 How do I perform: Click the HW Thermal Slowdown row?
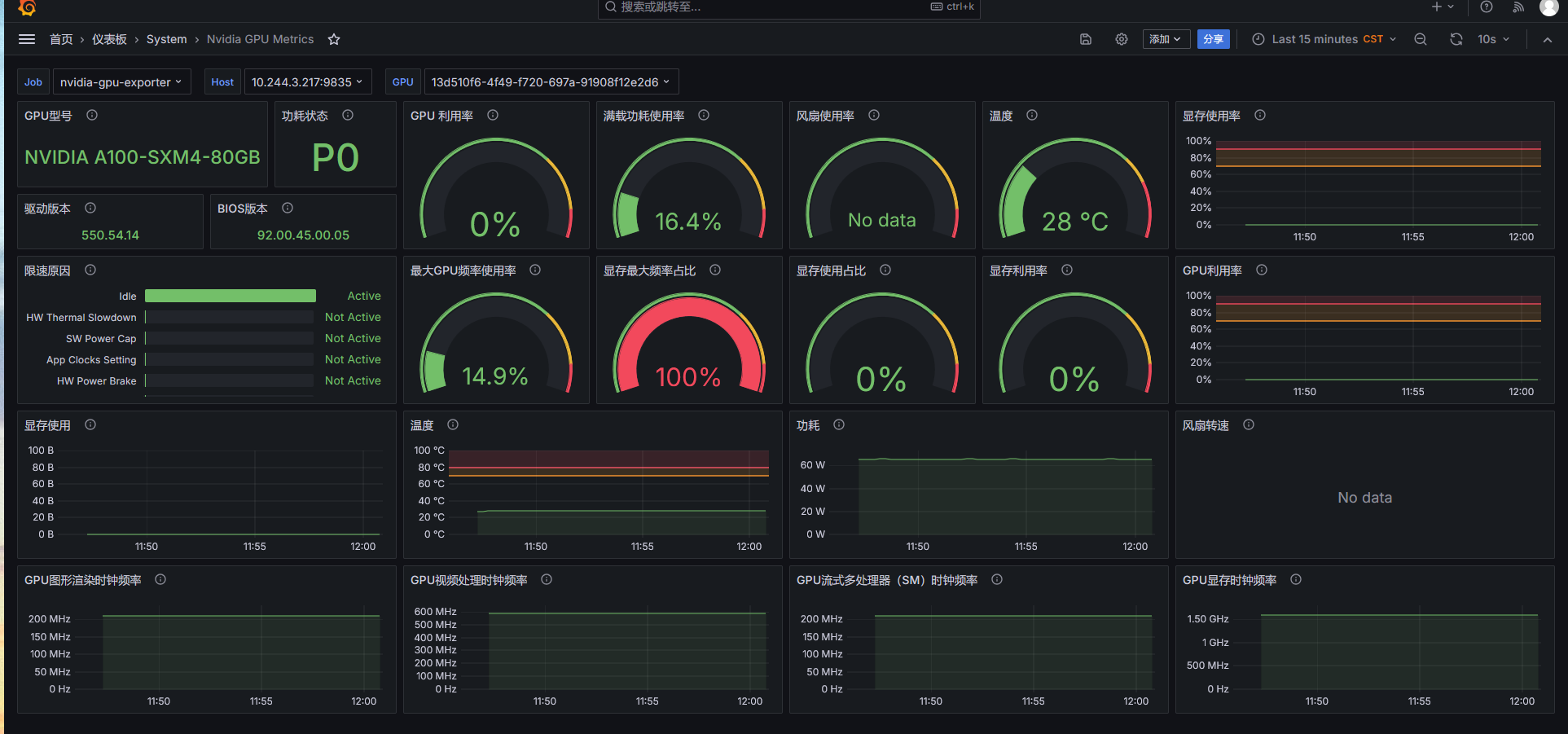point(204,317)
